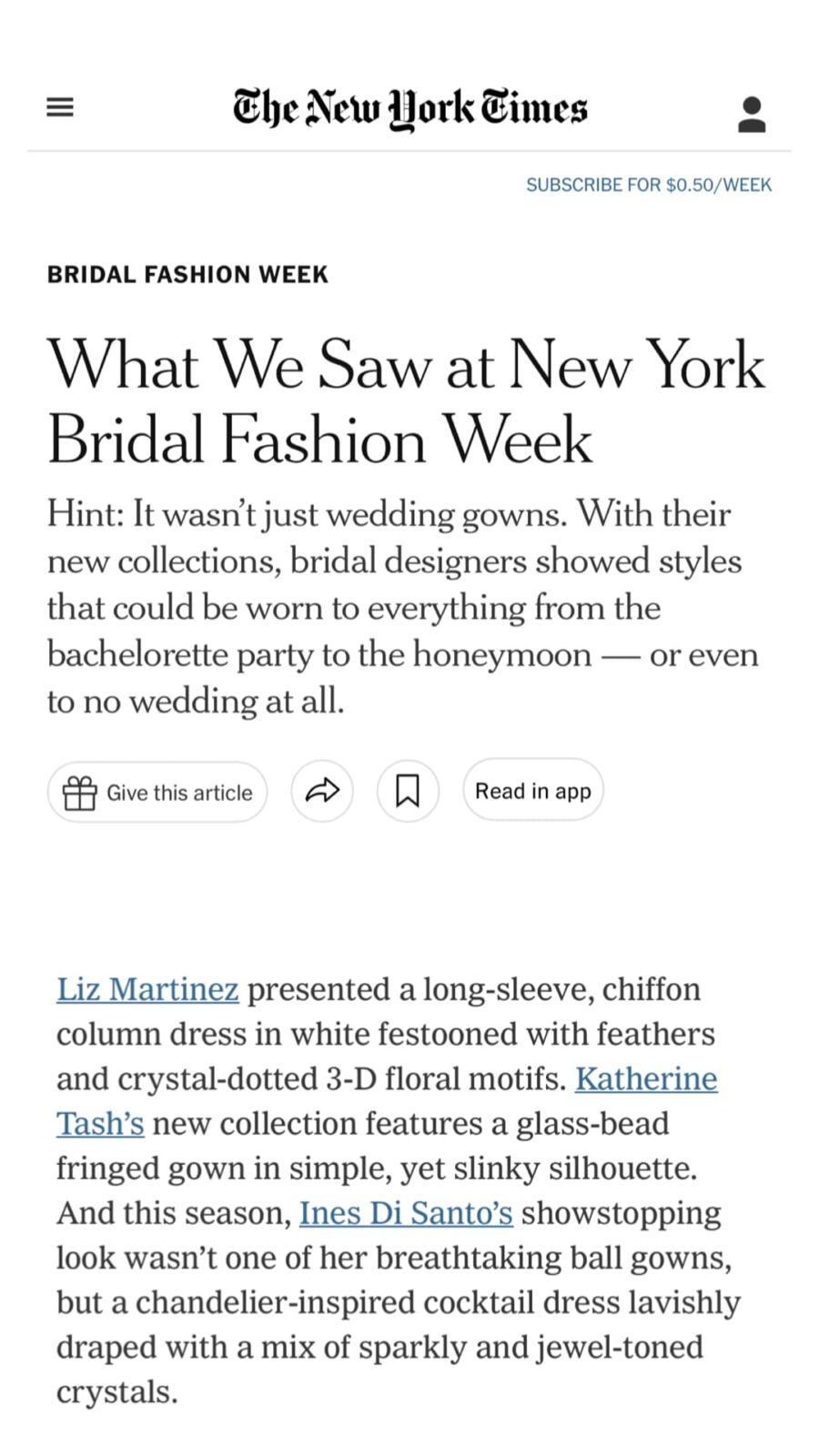Click Subscribe for $0.50/week link
The height and width of the screenshot is (1456, 819).
[648, 185]
